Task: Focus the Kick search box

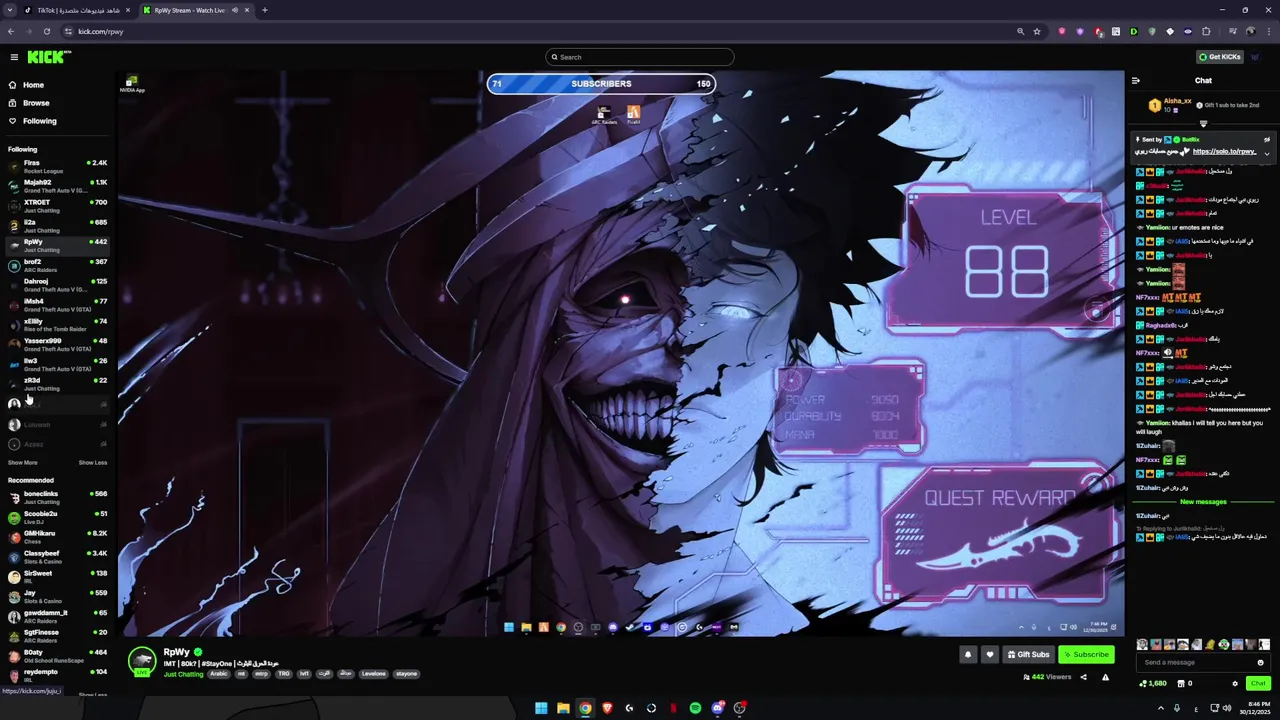Action: pos(640,57)
